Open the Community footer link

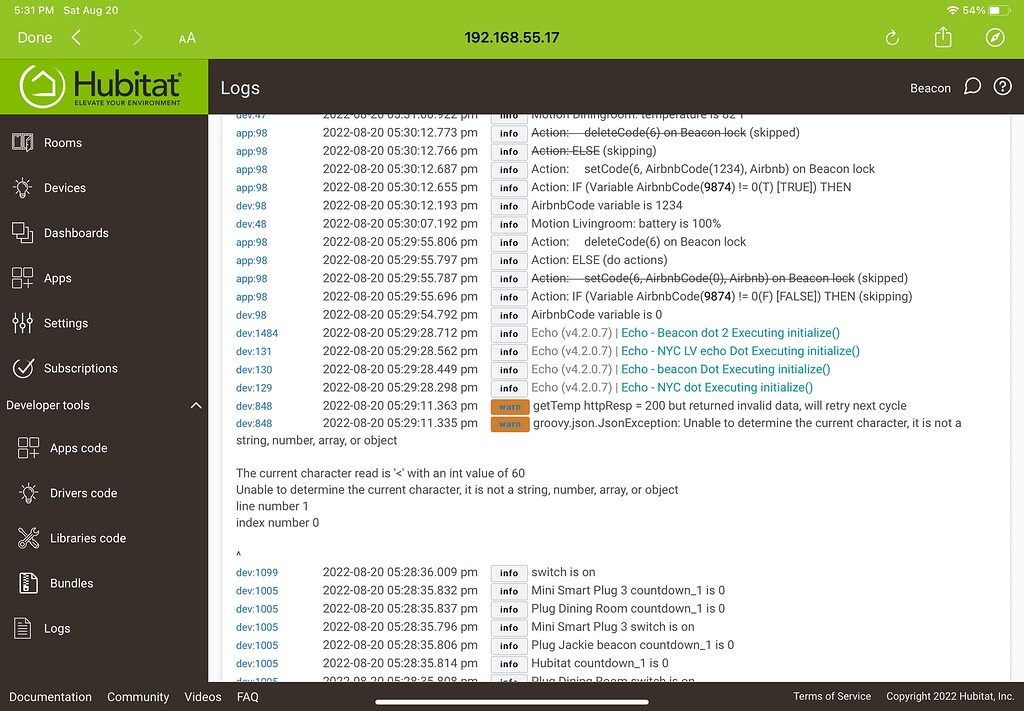(138, 697)
